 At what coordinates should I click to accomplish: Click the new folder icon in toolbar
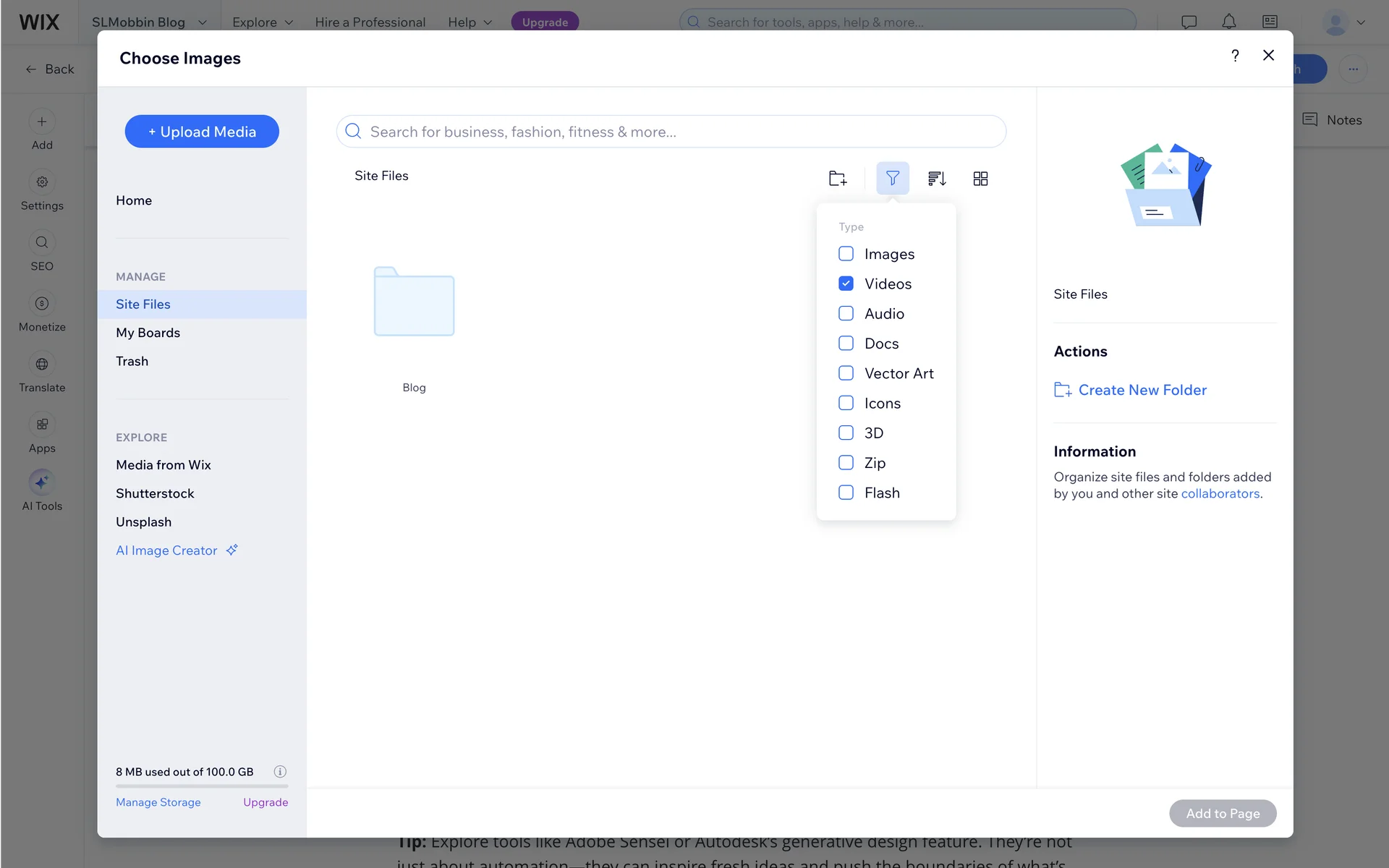[x=837, y=178]
